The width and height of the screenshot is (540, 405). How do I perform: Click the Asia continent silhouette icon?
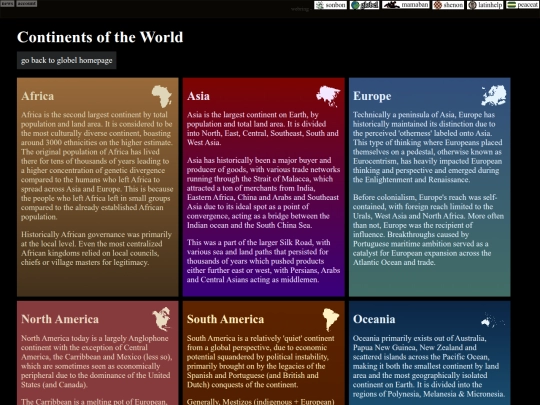[328, 96]
